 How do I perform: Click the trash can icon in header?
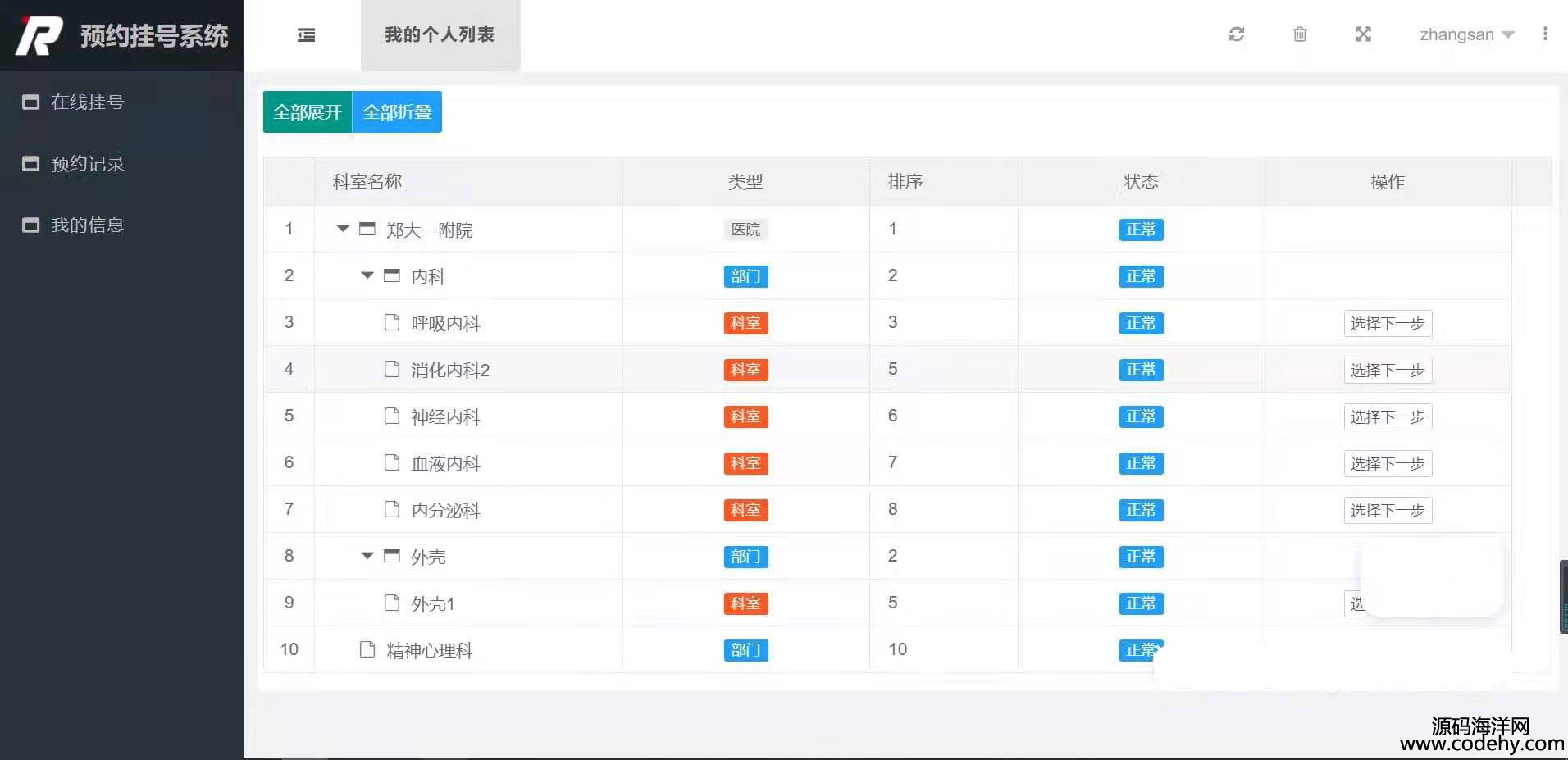(x=1300, y=34)
